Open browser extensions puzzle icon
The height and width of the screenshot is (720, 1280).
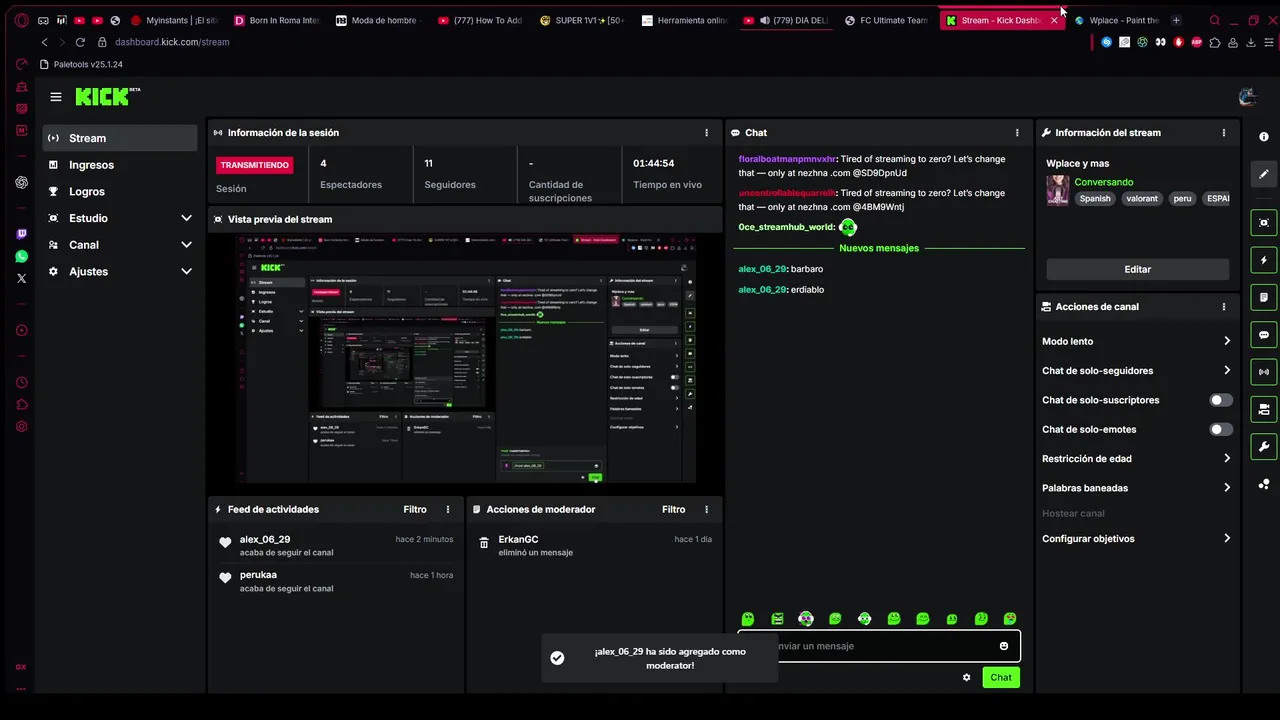click(1215, 42)
